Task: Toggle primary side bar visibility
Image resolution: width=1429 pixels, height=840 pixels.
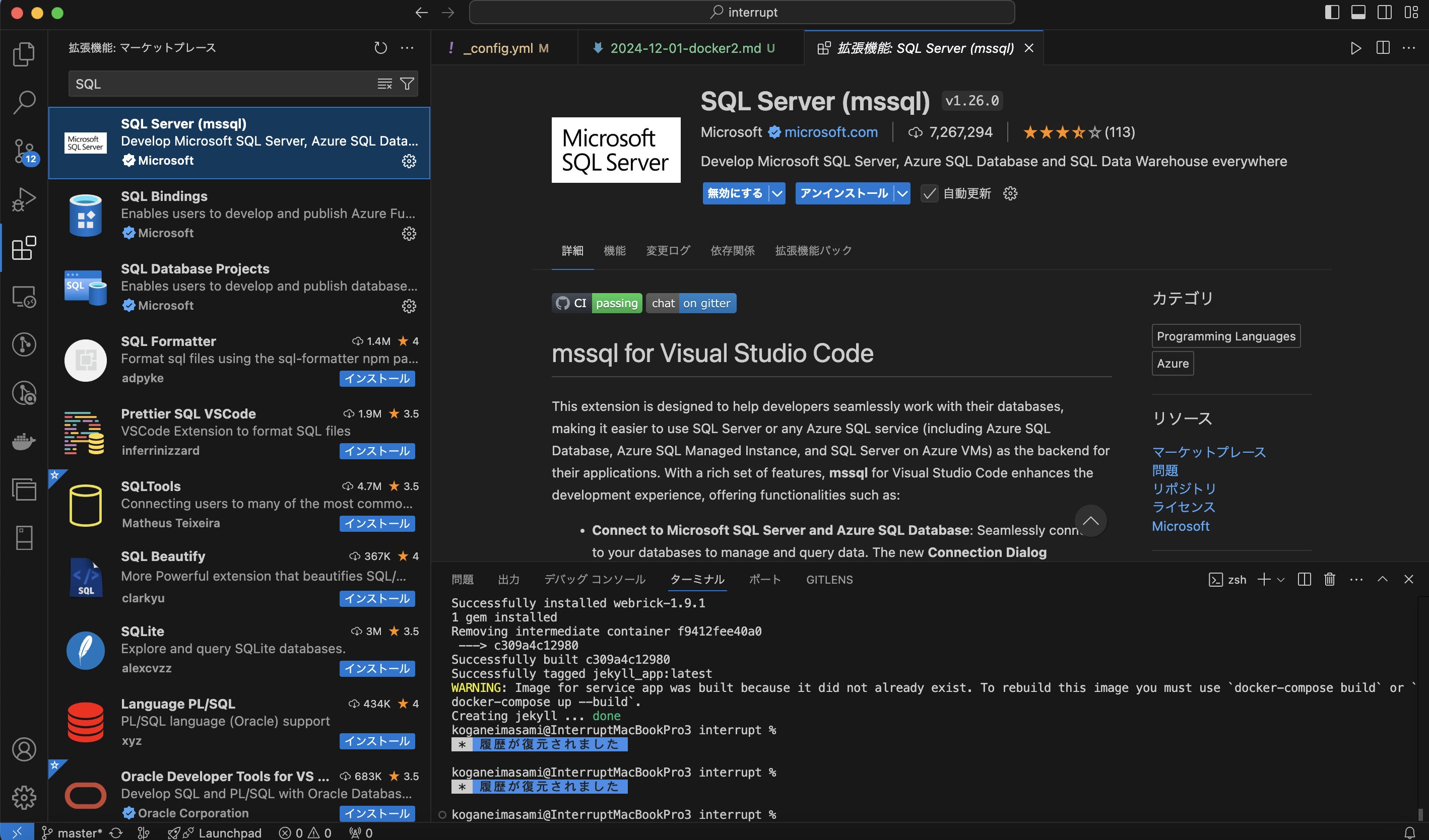Action: click(1332, 13)
